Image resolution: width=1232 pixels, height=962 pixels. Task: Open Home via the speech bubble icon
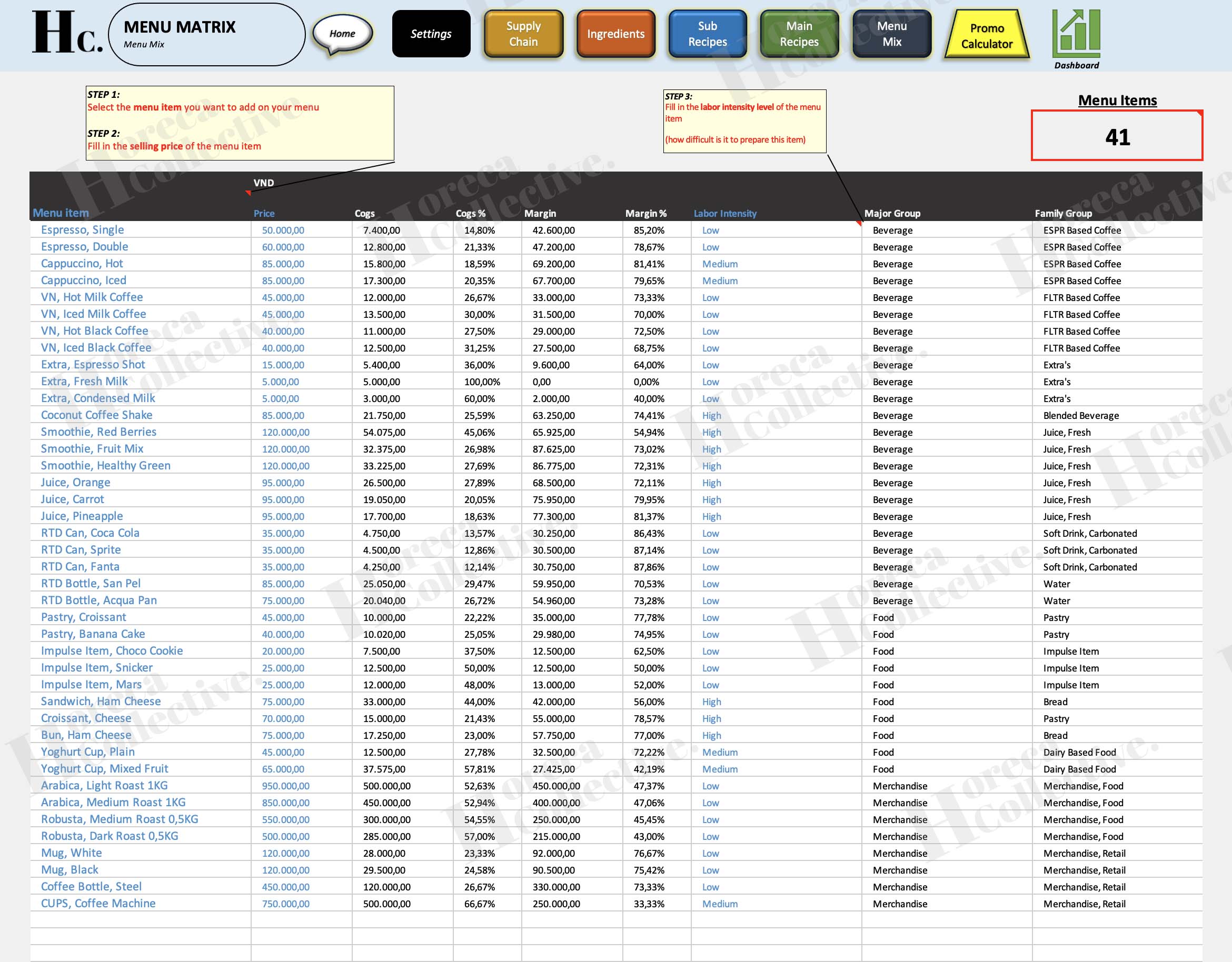(342, 34)
